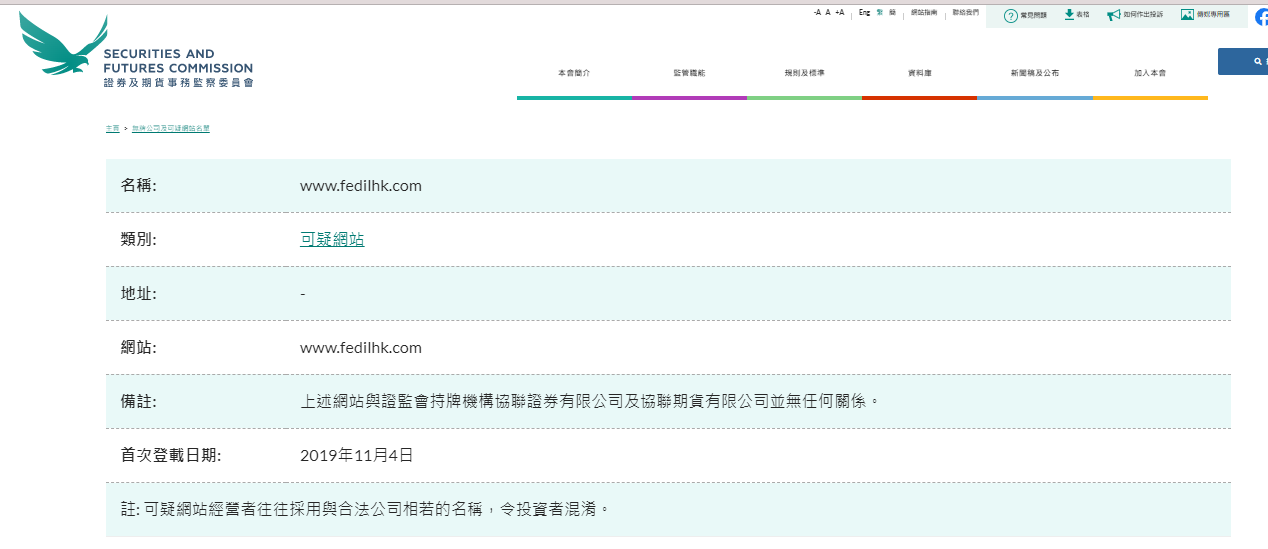Click the SFC eagle logo
This screenshot has height=549, width=1268.
pyautogui.click(x=62, y=47)
